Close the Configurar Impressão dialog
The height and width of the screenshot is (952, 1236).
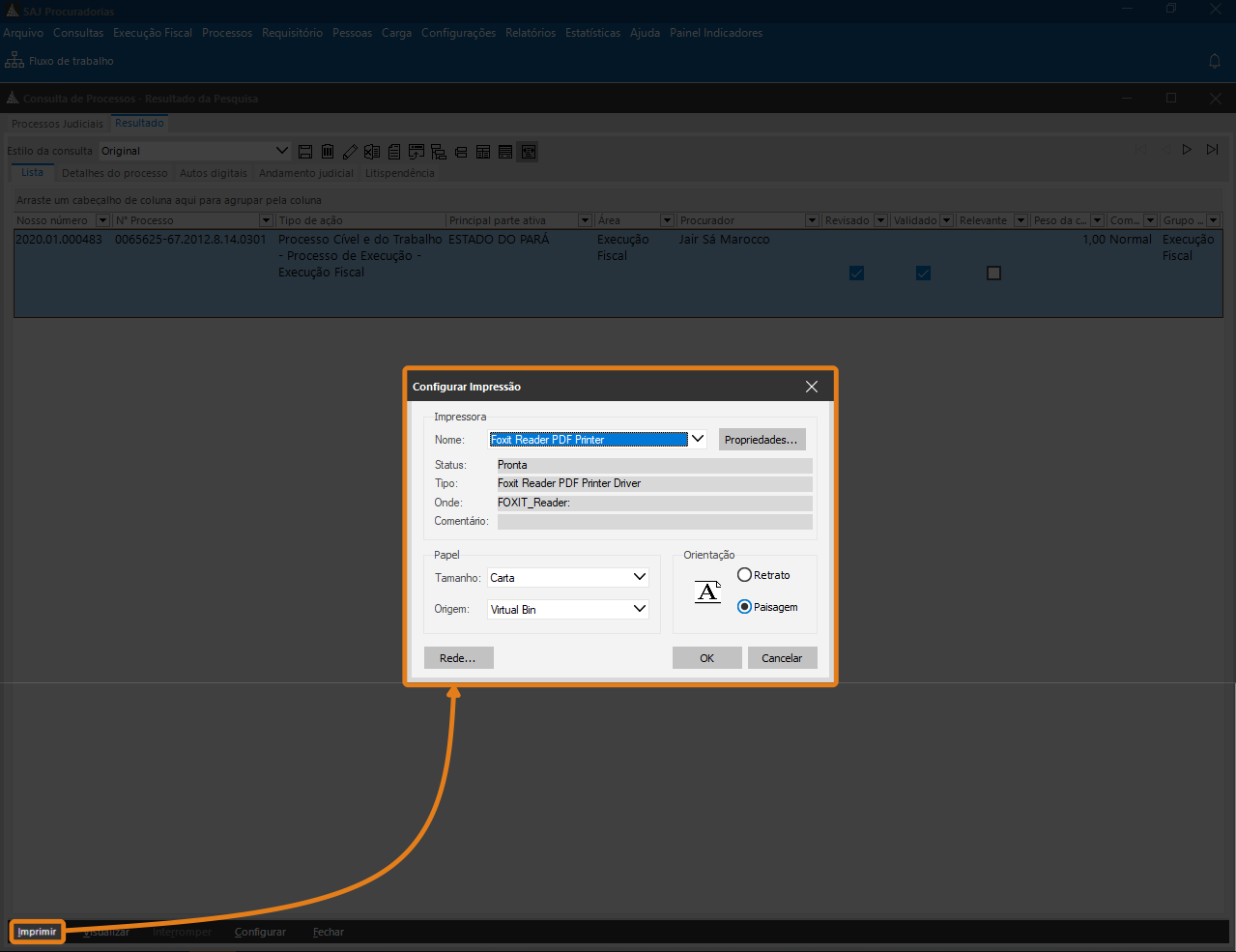click(x=812, y=387)
